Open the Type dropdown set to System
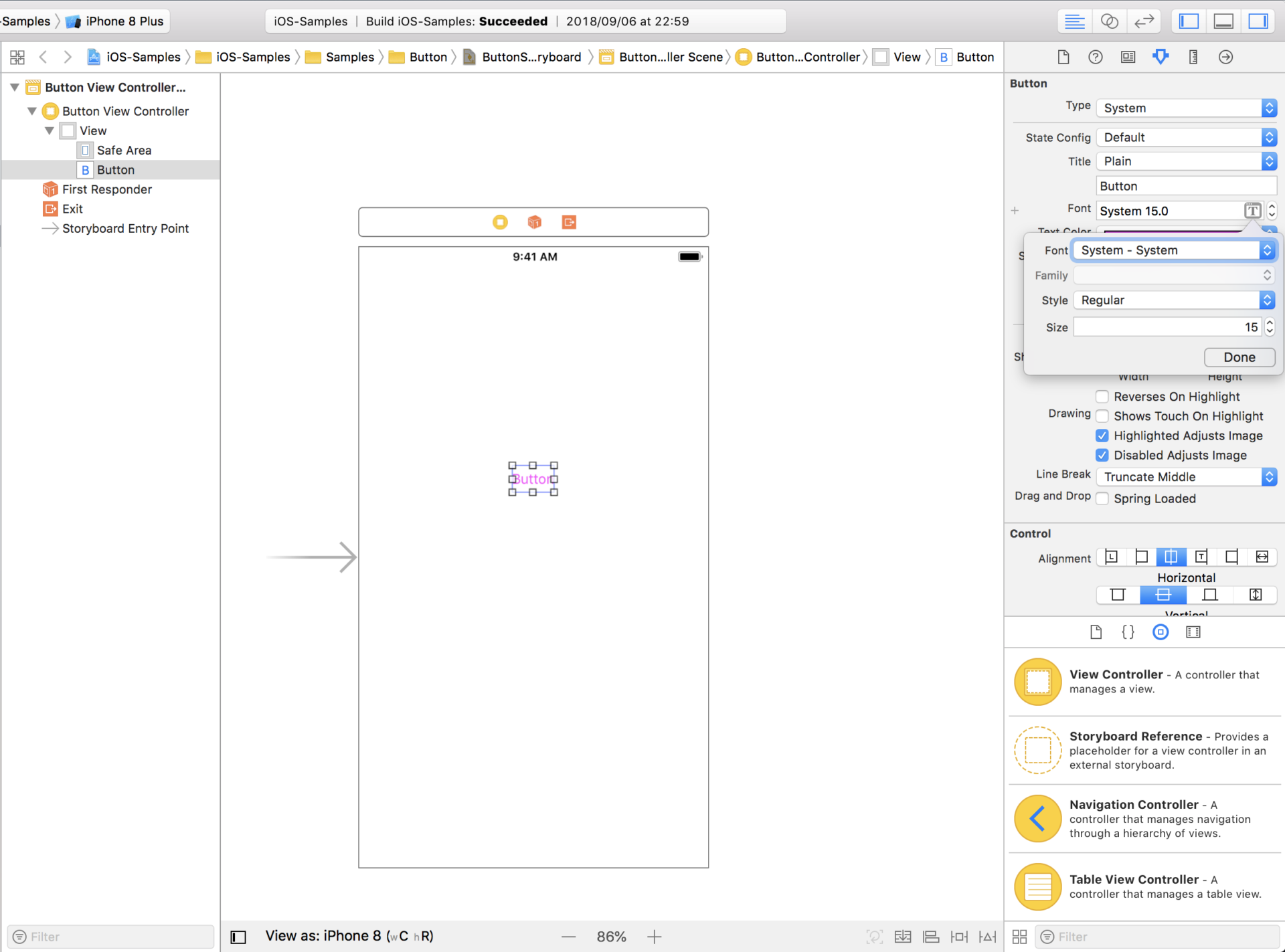The height and width of the screenshot is (952, 1285). click(x=1187, y=108)
